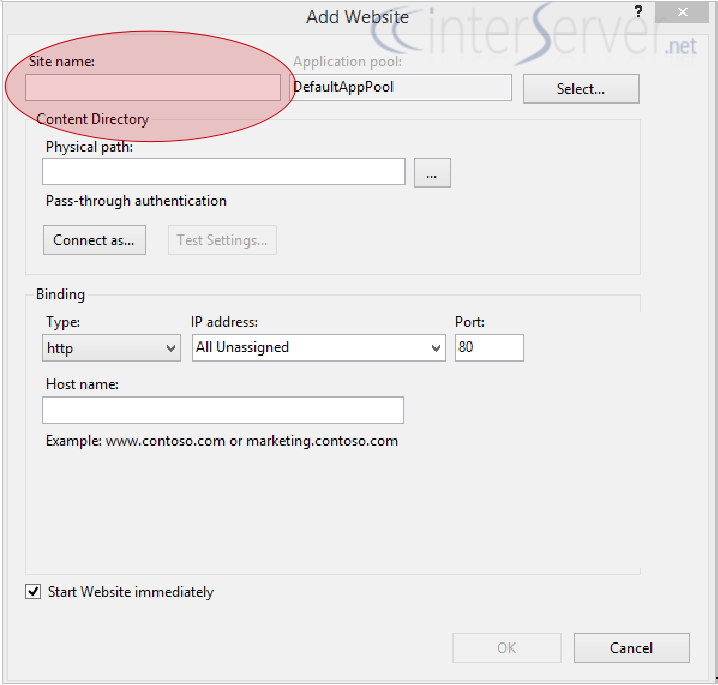
Task: Click the help question mark icon
Action: coord(638,11)
